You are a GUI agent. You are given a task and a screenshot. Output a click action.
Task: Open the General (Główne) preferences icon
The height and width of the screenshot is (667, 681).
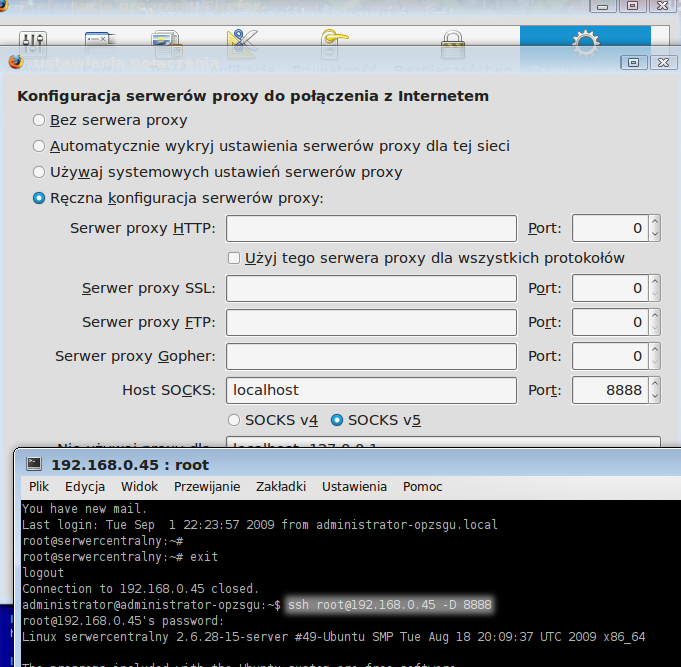pyautogui.click(x=33, y=45)
